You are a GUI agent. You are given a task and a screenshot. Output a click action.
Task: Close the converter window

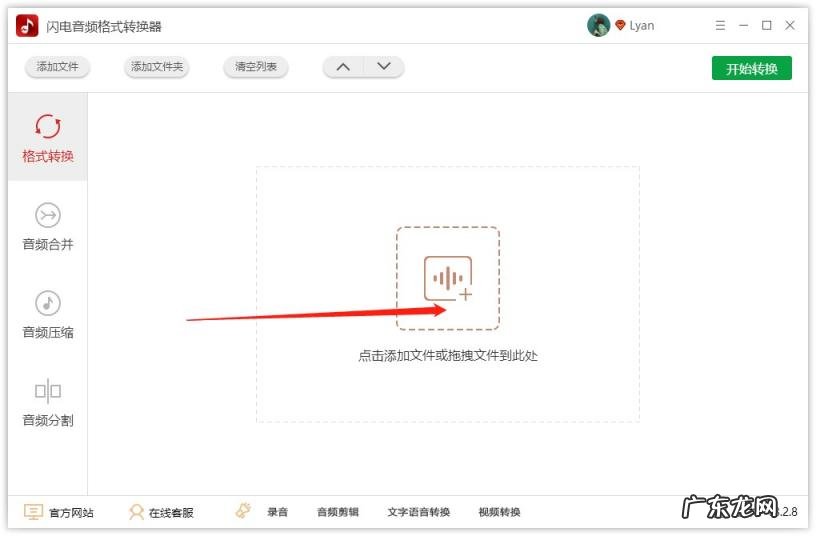[x=790, y=25]
